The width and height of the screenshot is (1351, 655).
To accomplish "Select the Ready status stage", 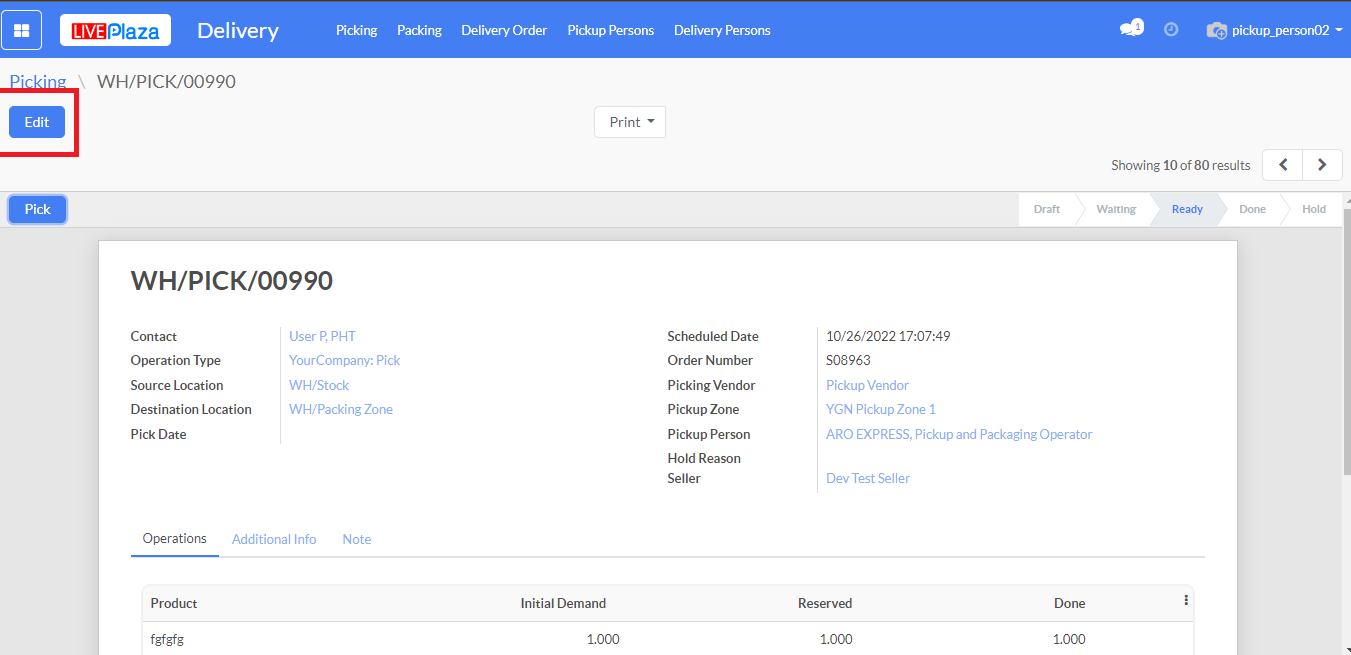I will (x=1187, y=209).
